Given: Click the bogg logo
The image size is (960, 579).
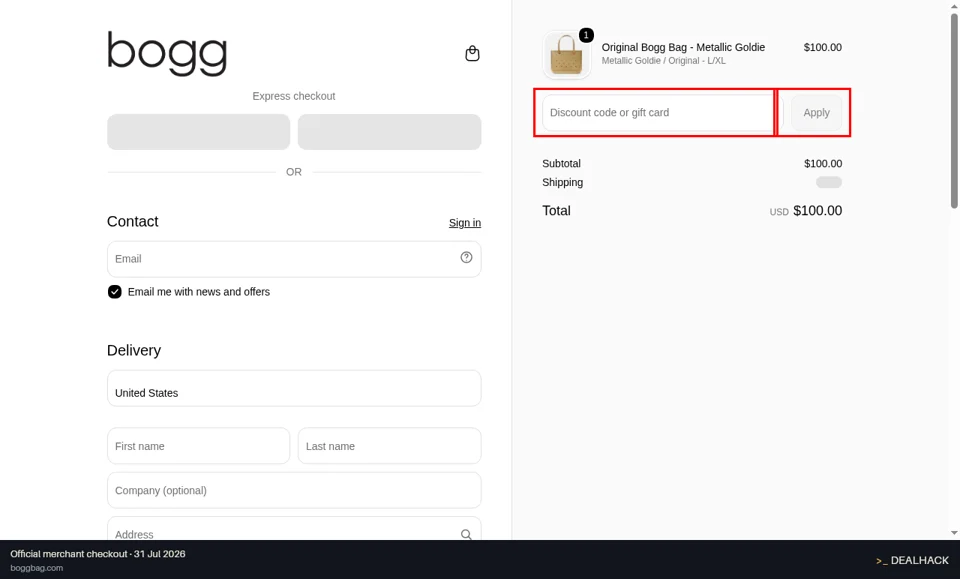Looking at the screenshot, I should (167, 54).
